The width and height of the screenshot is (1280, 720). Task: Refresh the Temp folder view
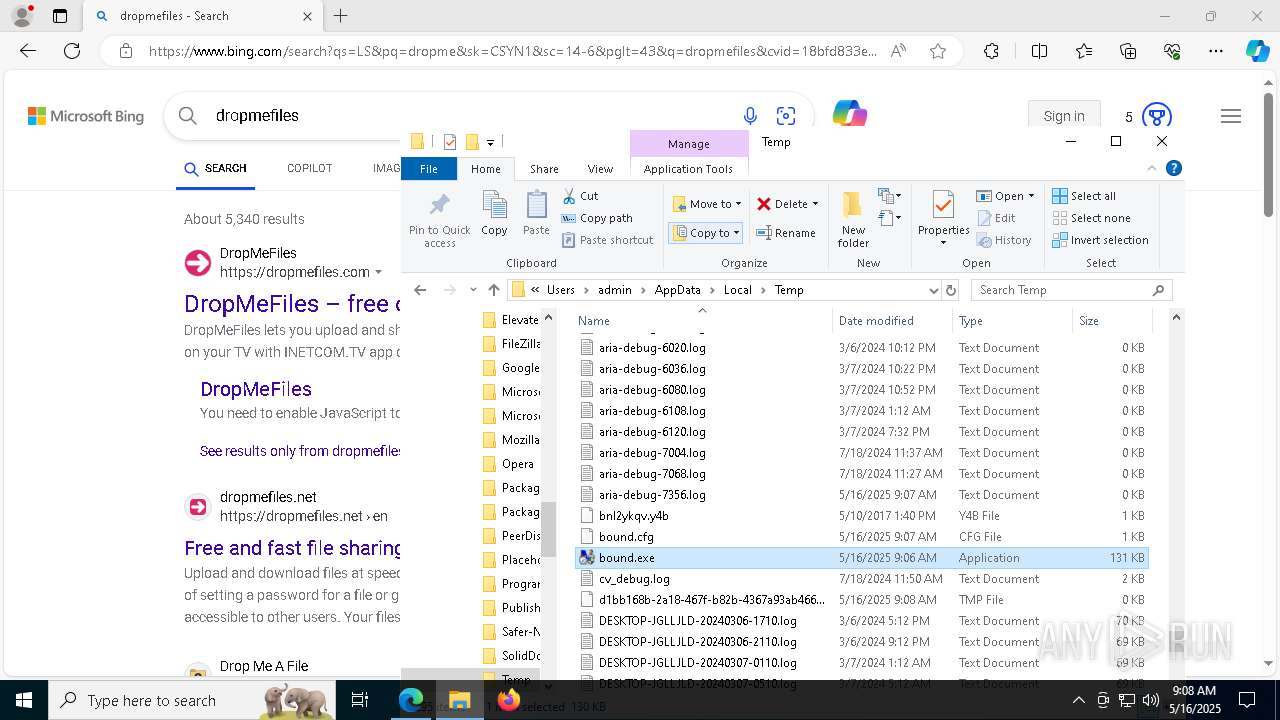951,290
